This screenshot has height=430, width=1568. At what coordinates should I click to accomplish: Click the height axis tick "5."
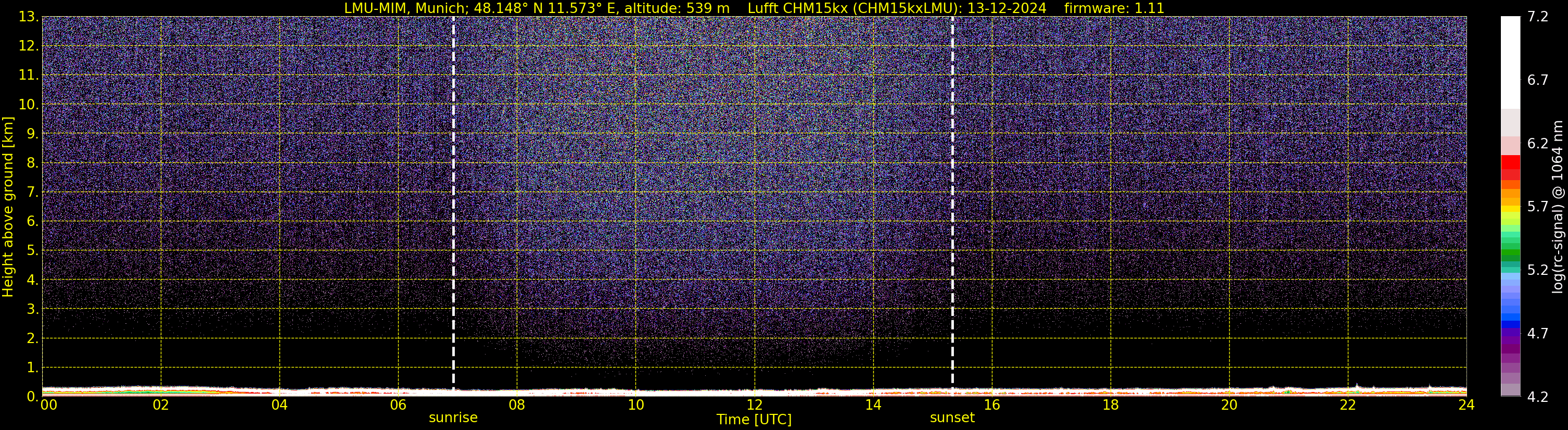pos(32,250)
